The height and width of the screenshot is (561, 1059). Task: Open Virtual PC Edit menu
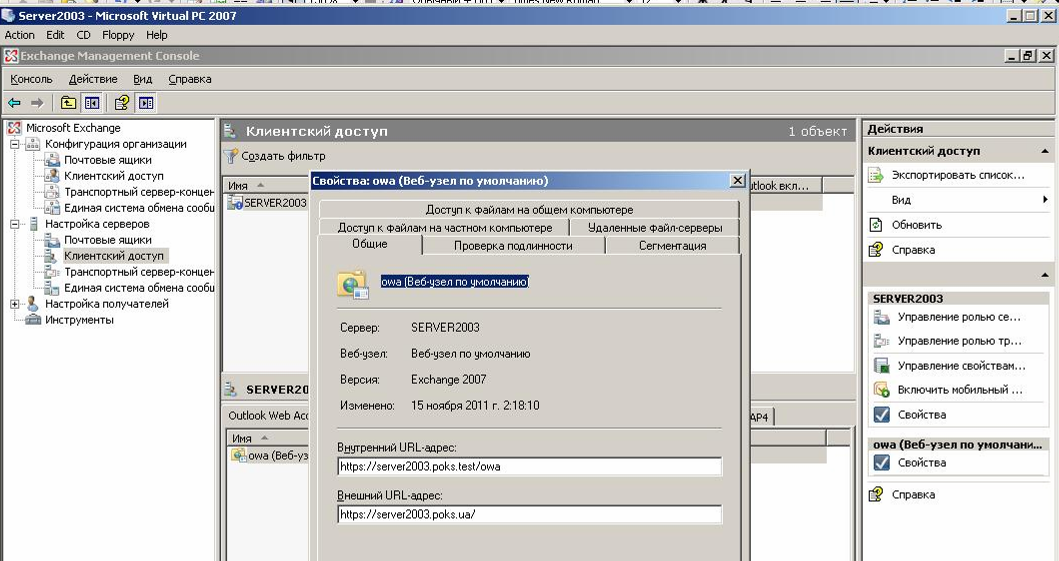coord(55,35)
